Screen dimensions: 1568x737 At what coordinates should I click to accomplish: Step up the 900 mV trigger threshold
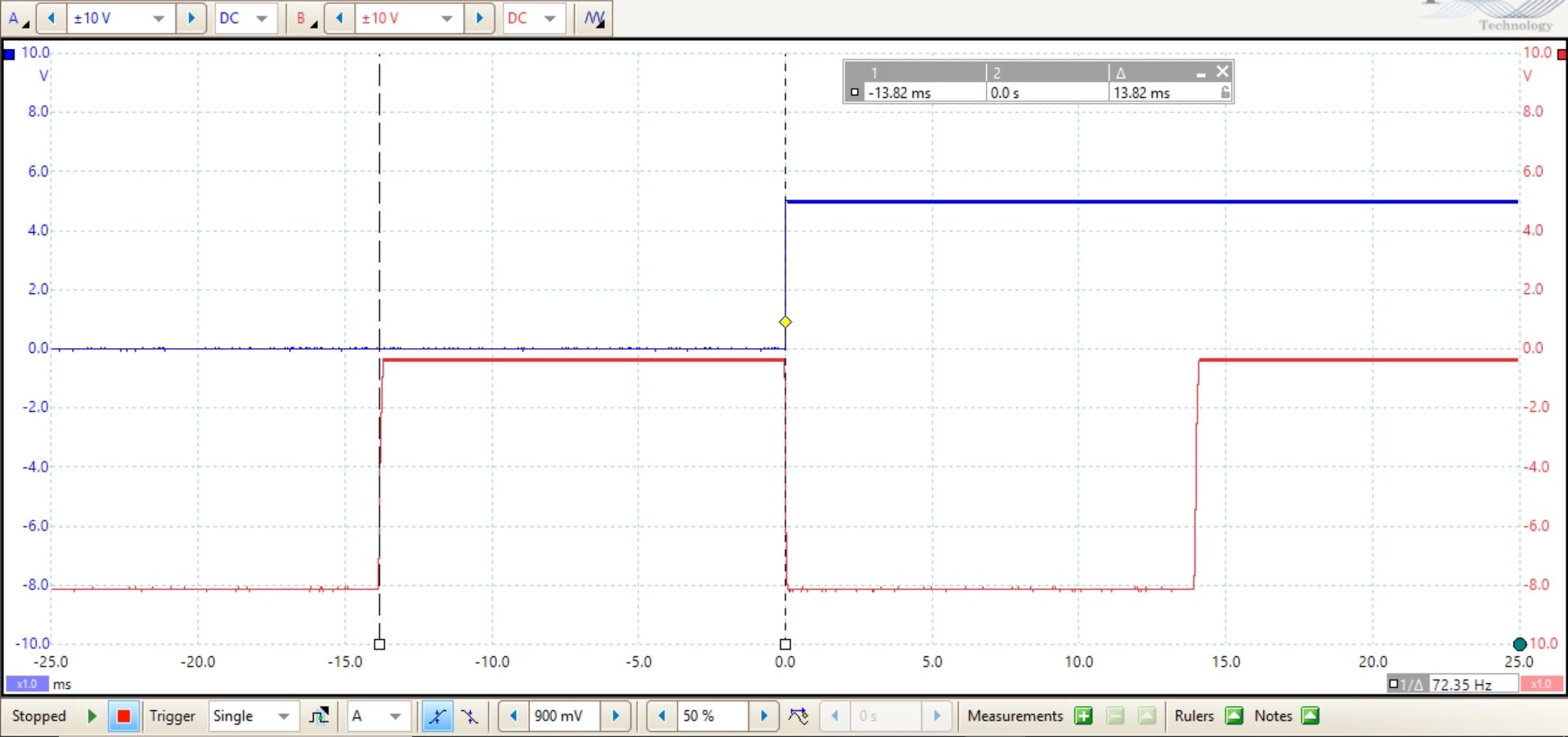[616, 717]
